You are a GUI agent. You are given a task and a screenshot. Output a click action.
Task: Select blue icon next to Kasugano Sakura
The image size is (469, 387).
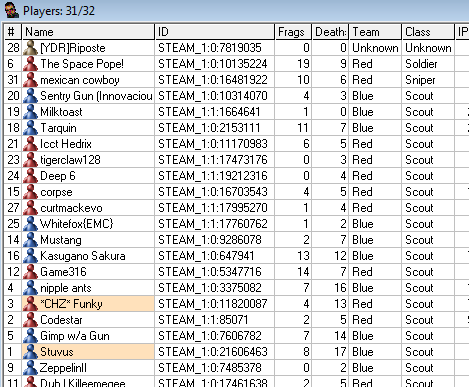point(30,256)
